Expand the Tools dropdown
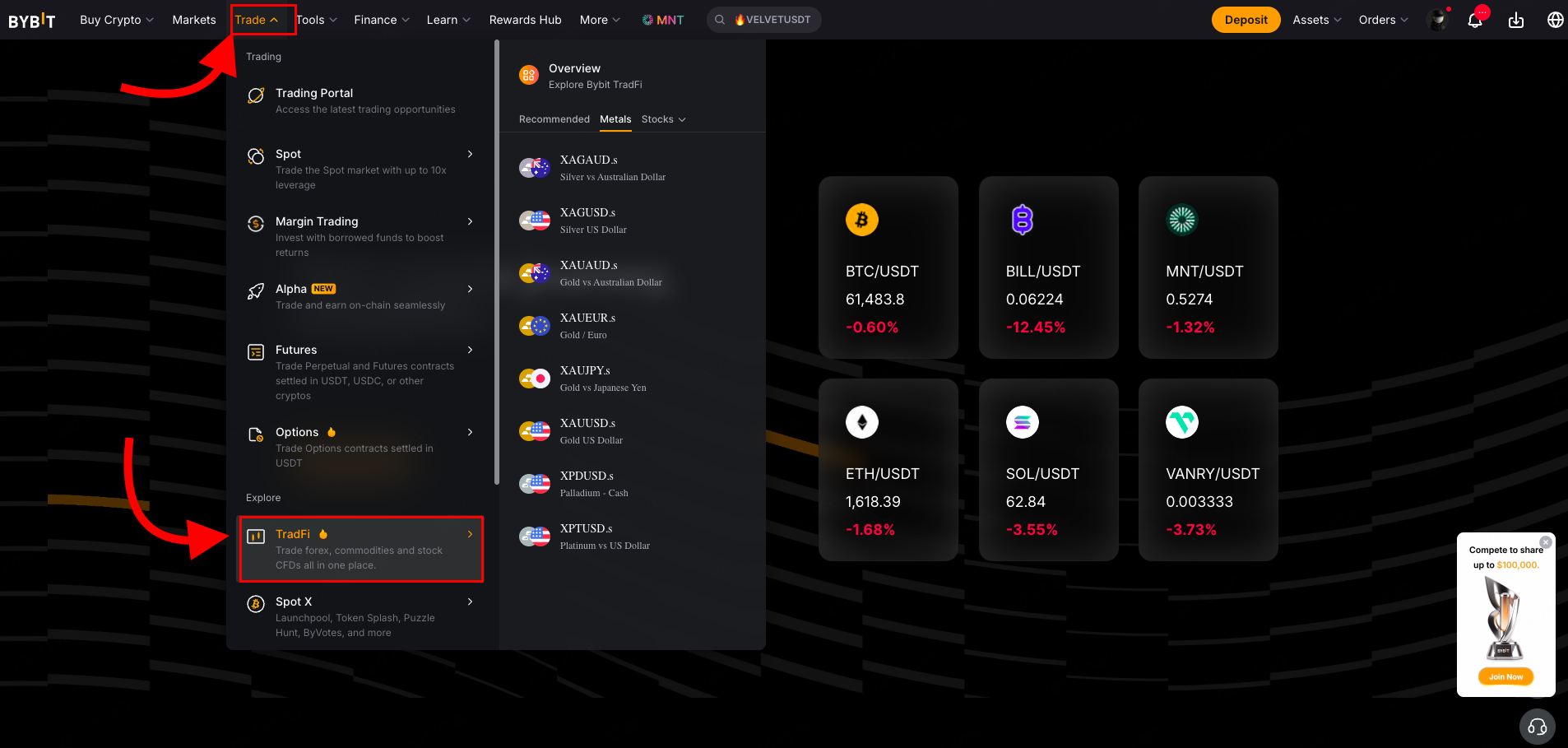Viewport: 1568px width, 748px height. coord(317,20)
